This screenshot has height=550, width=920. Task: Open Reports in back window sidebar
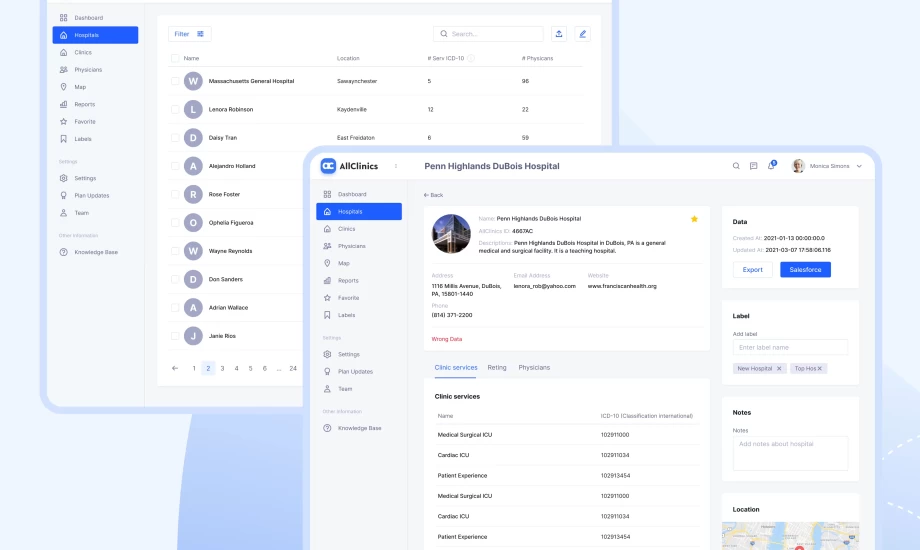pyautogui.click(x=95, y=104)
